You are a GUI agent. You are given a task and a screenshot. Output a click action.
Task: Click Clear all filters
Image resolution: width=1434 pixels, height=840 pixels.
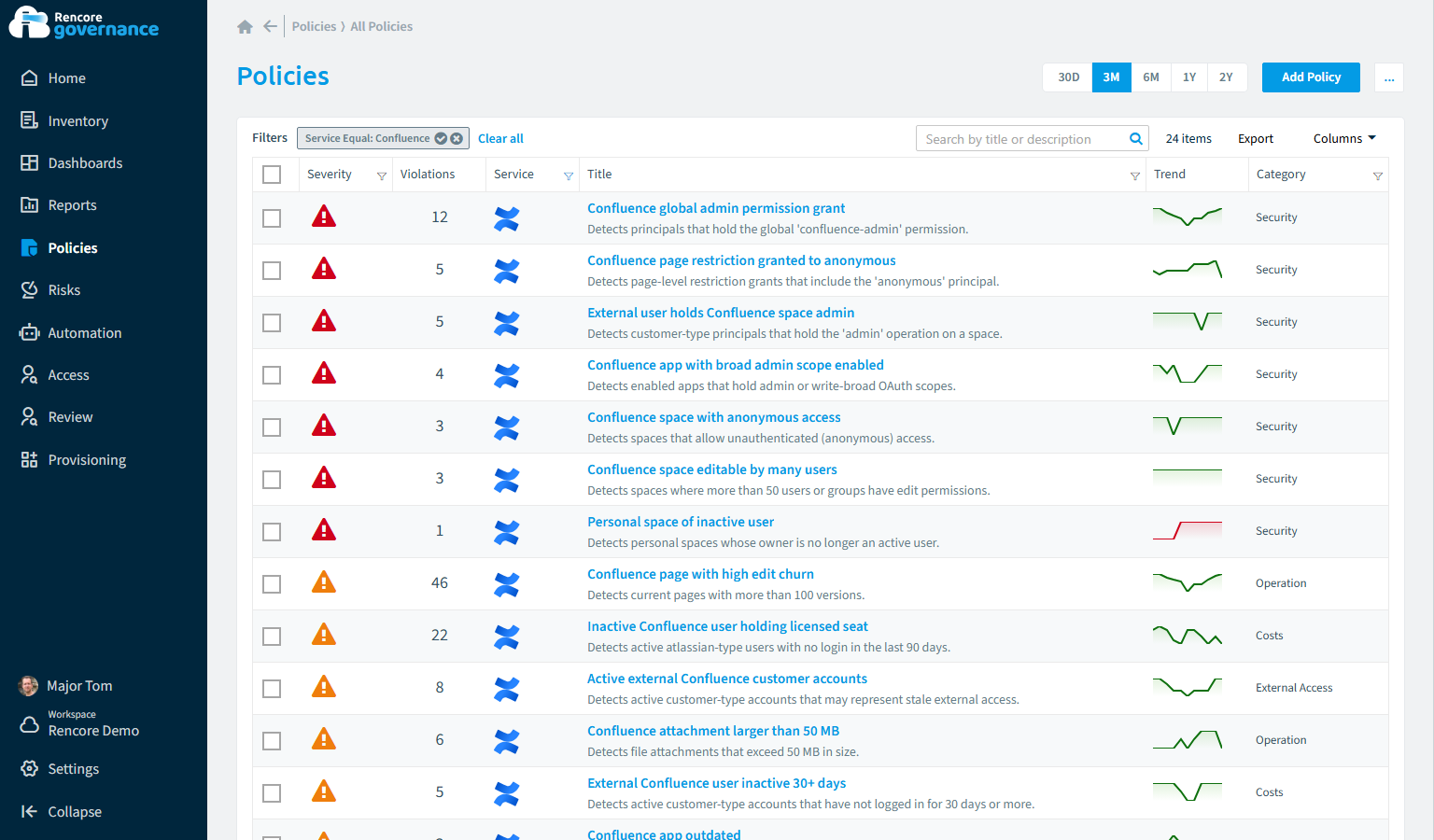(x=500, y=138)
